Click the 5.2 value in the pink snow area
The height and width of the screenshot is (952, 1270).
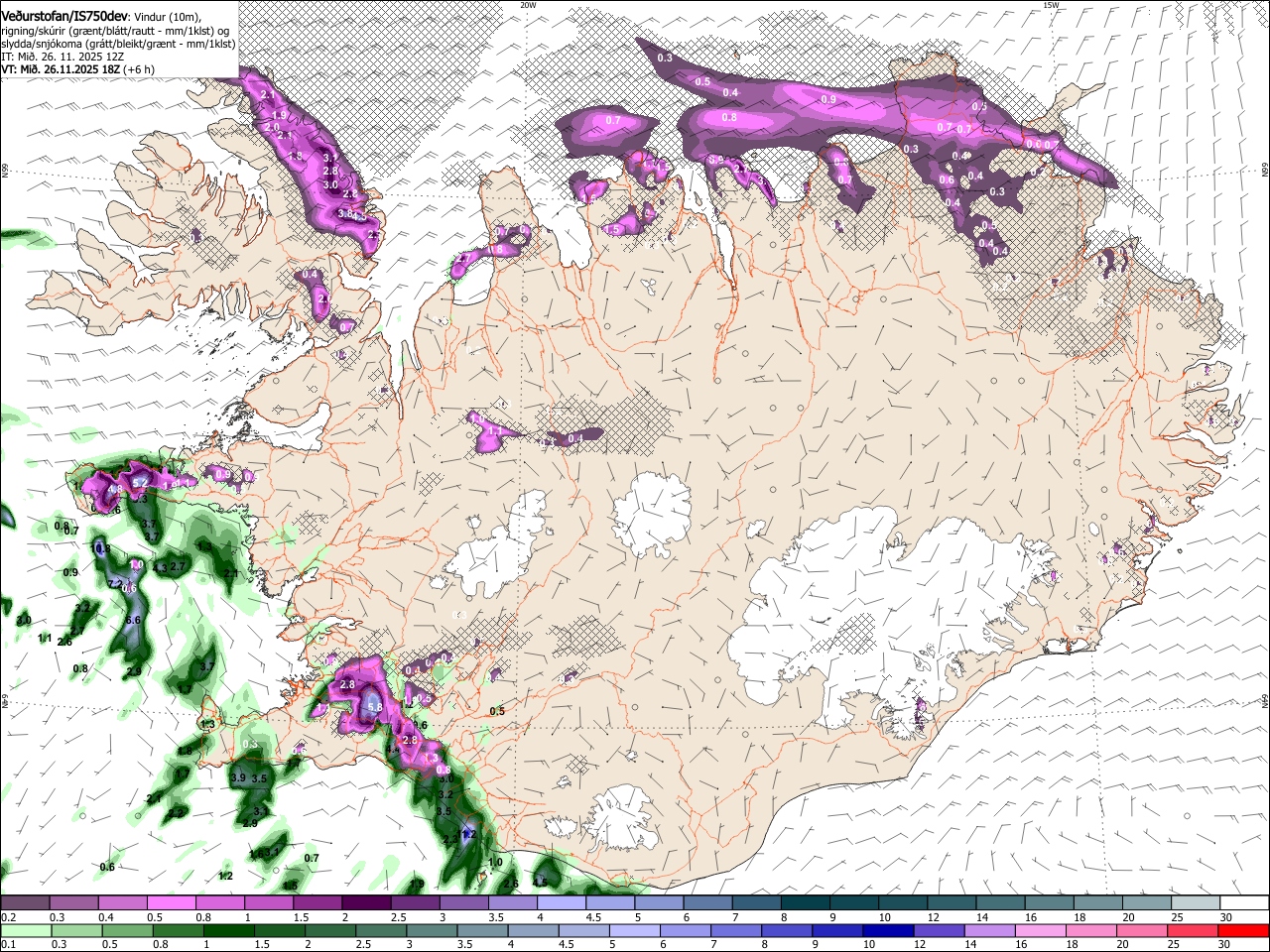140,482
